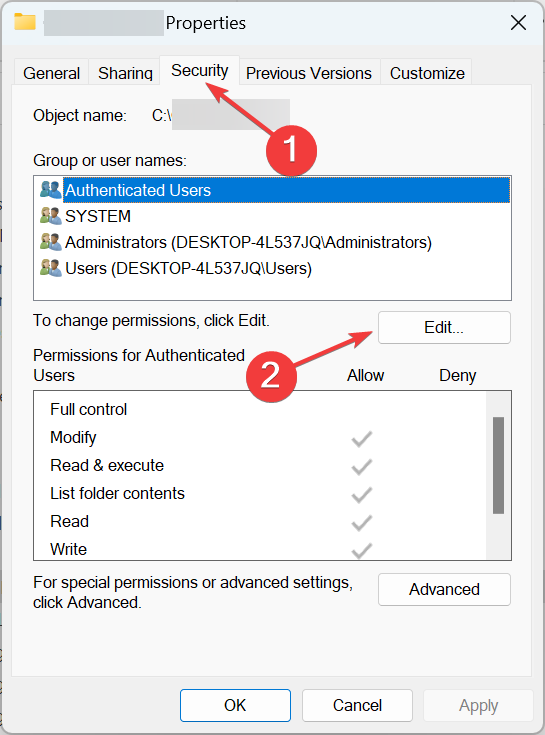Switch to the General tab
This screenshot has height=735, width=545.
(52, 73)
